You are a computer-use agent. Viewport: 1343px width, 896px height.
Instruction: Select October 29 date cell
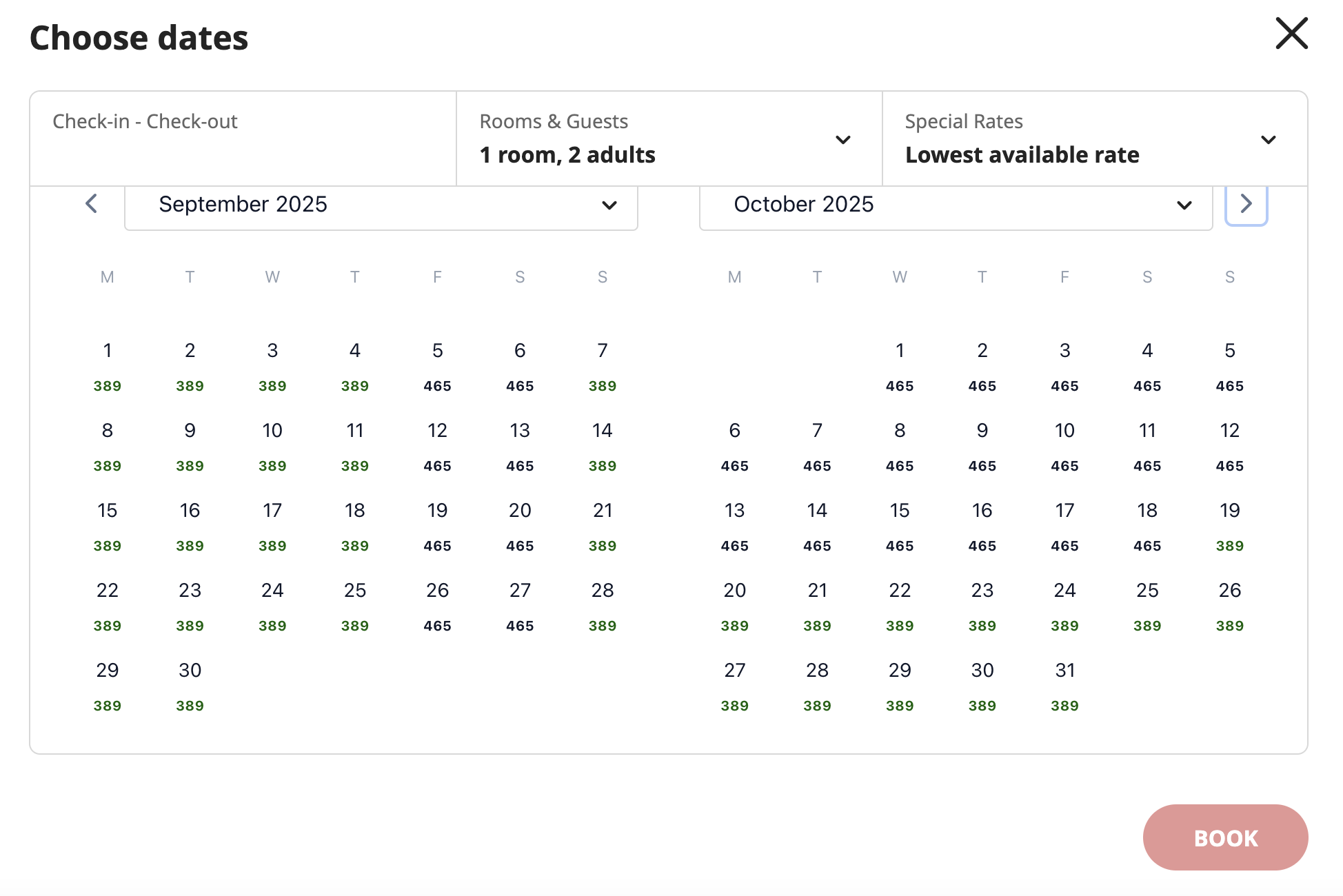(x=900, y=686)
